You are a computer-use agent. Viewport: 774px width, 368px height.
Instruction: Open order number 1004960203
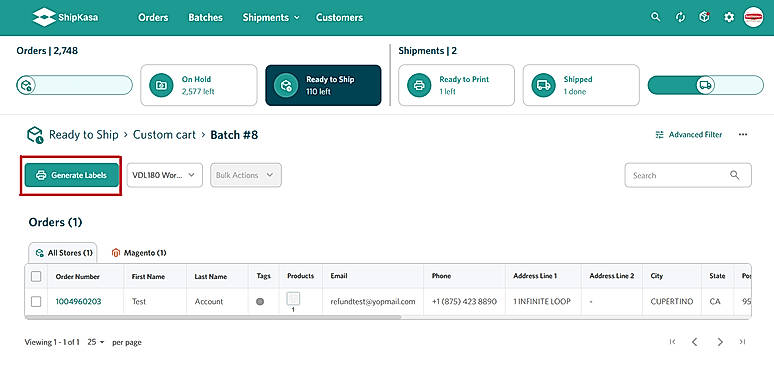click(x=78, y=301)
